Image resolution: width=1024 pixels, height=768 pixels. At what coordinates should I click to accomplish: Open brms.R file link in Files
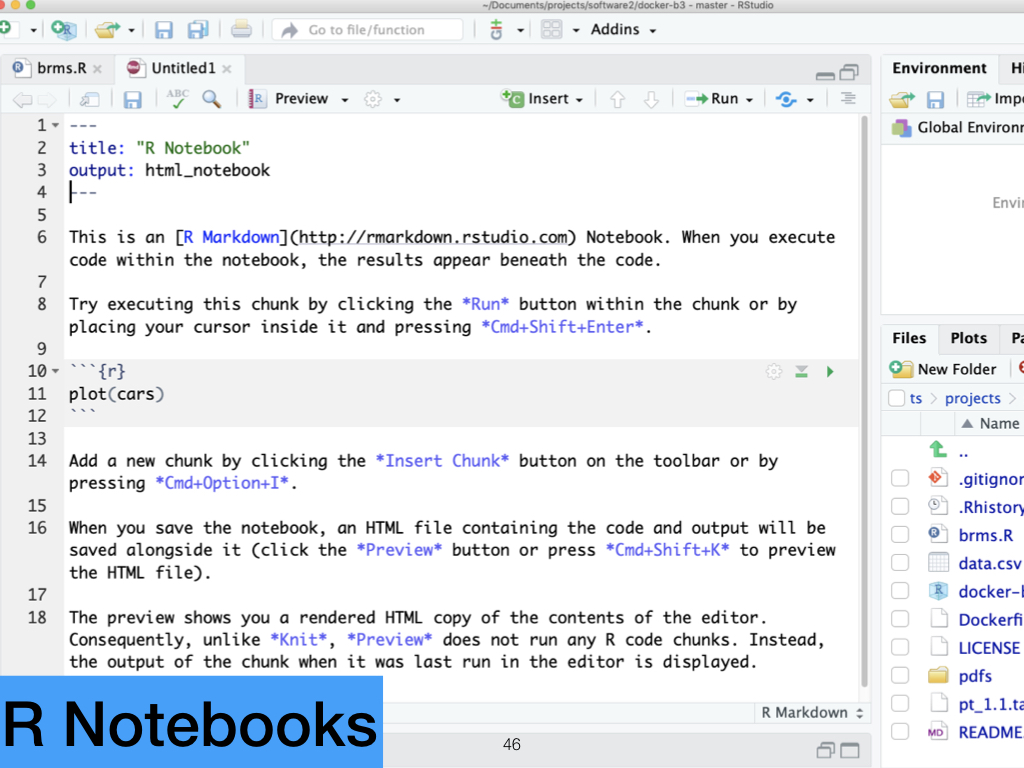tap(985, 535)
